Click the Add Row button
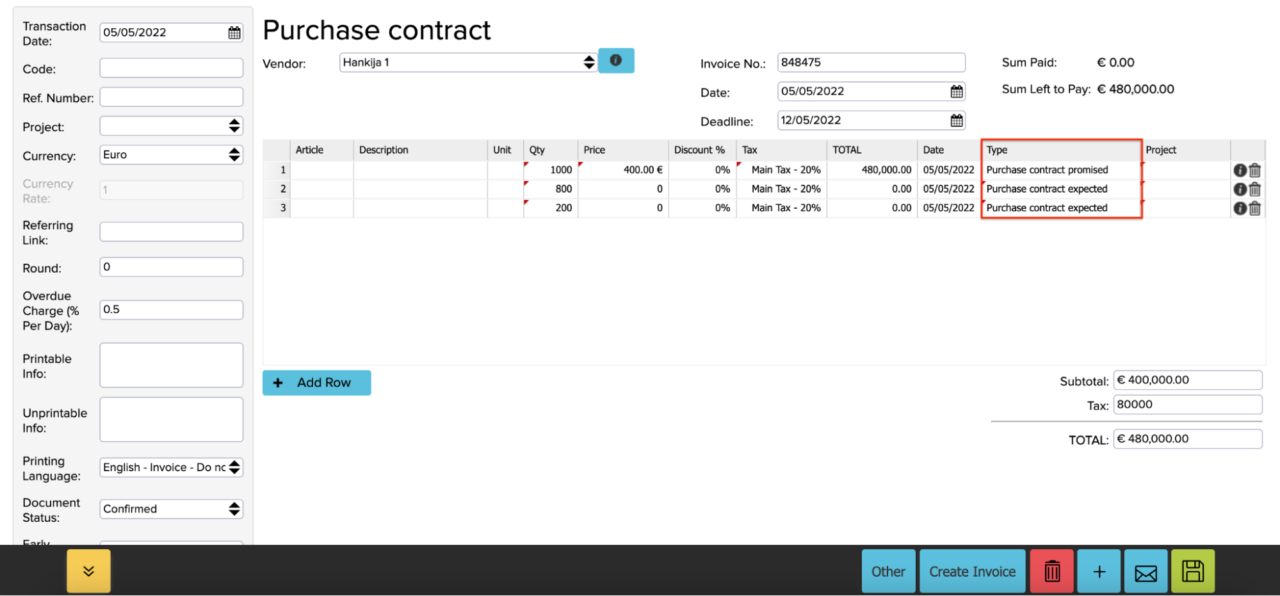Image resolution: width=1280 pixels, height=596 pixels. click(x=316, y=383)
